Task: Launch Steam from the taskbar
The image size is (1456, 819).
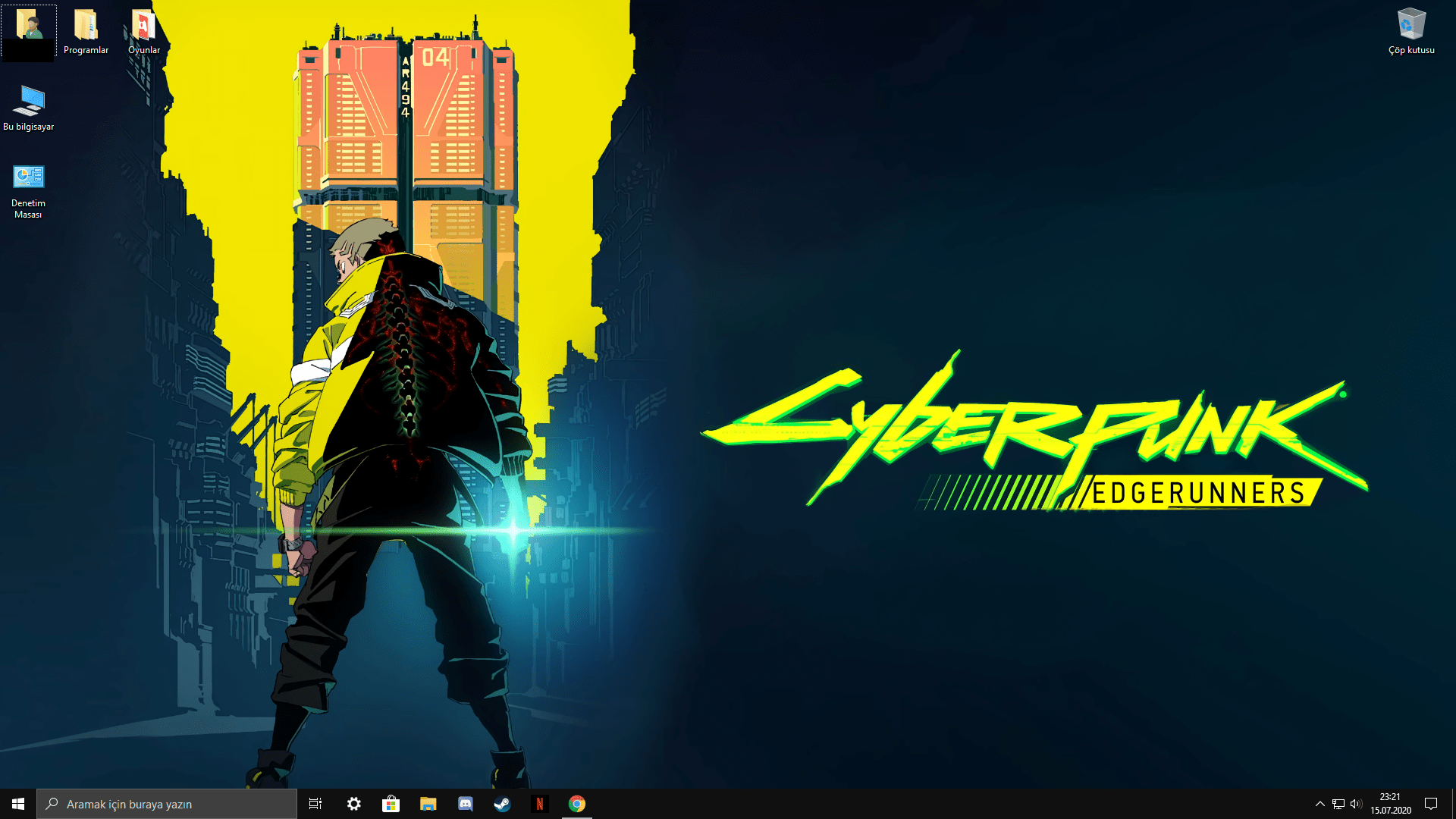Action: 502,804
